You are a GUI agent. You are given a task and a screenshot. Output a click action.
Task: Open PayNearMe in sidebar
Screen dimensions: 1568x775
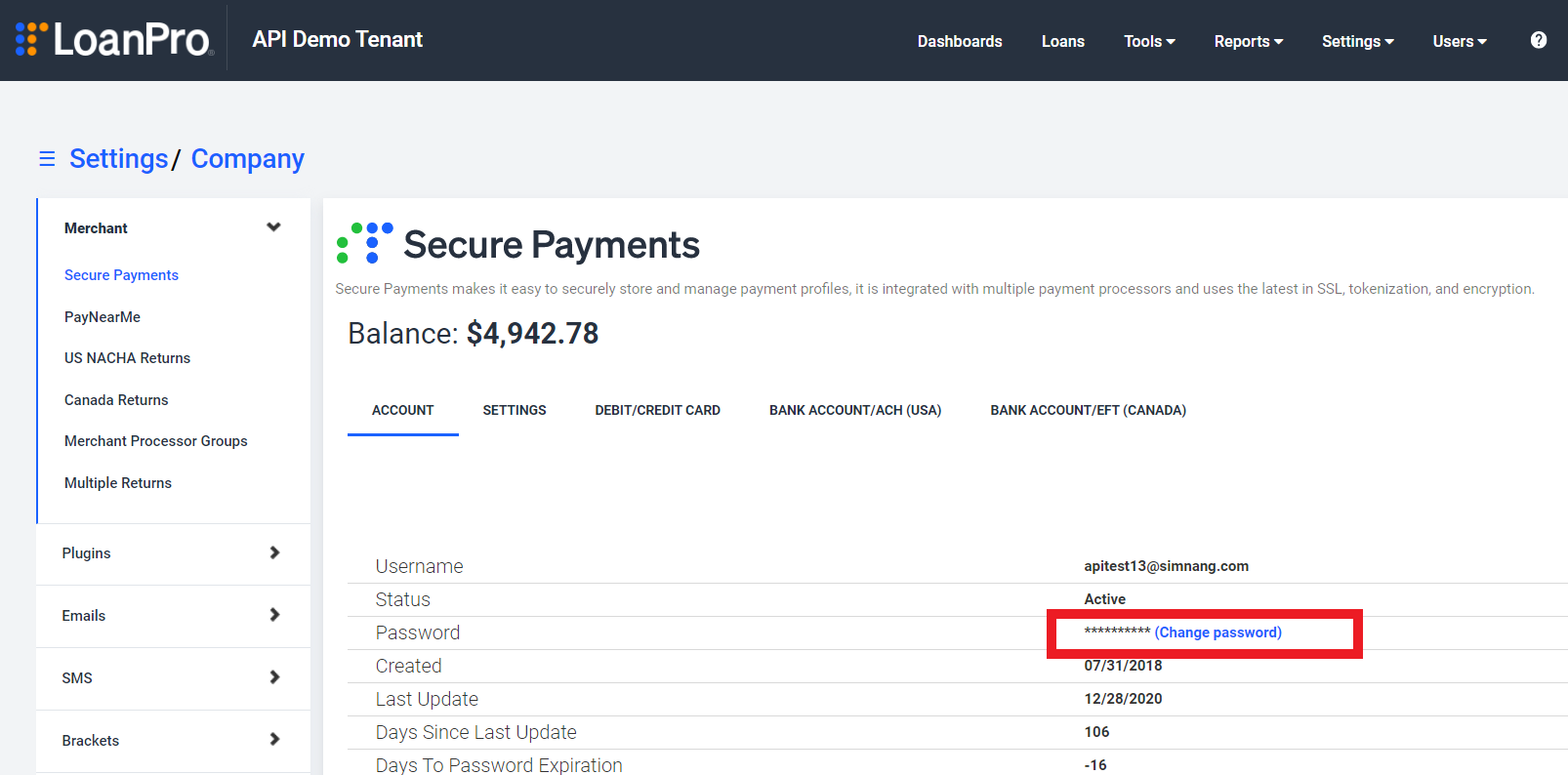point(103,317)
